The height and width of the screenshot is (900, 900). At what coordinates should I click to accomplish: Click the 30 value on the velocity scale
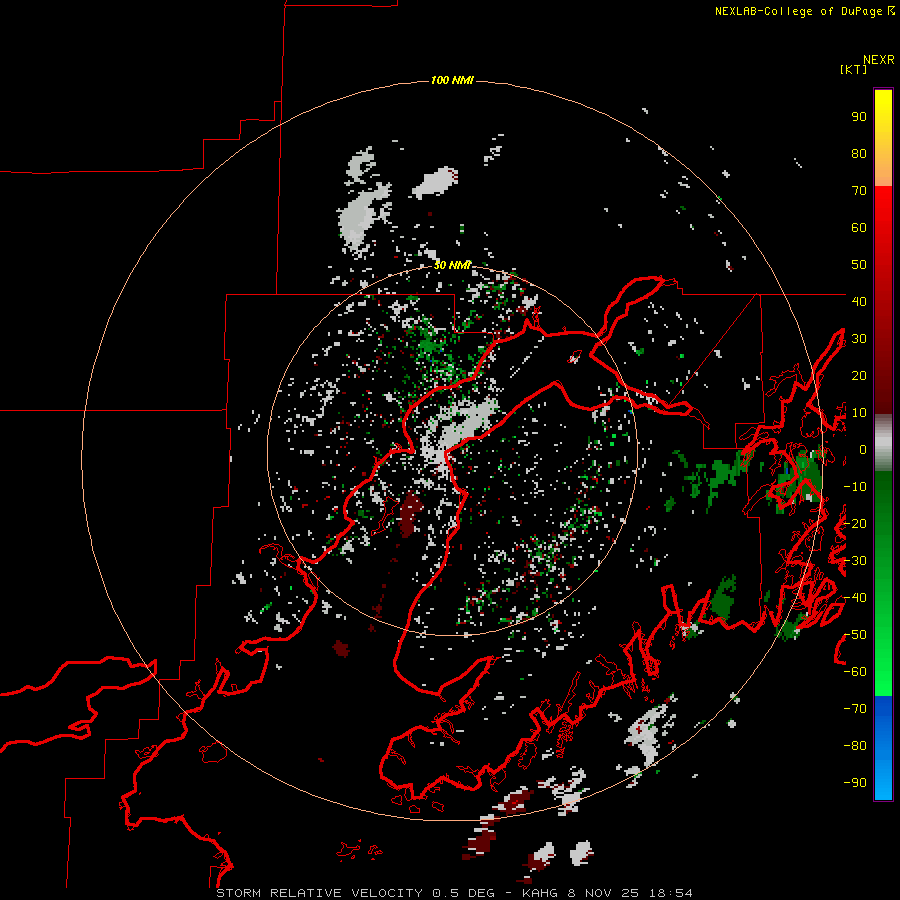[859, 339]
